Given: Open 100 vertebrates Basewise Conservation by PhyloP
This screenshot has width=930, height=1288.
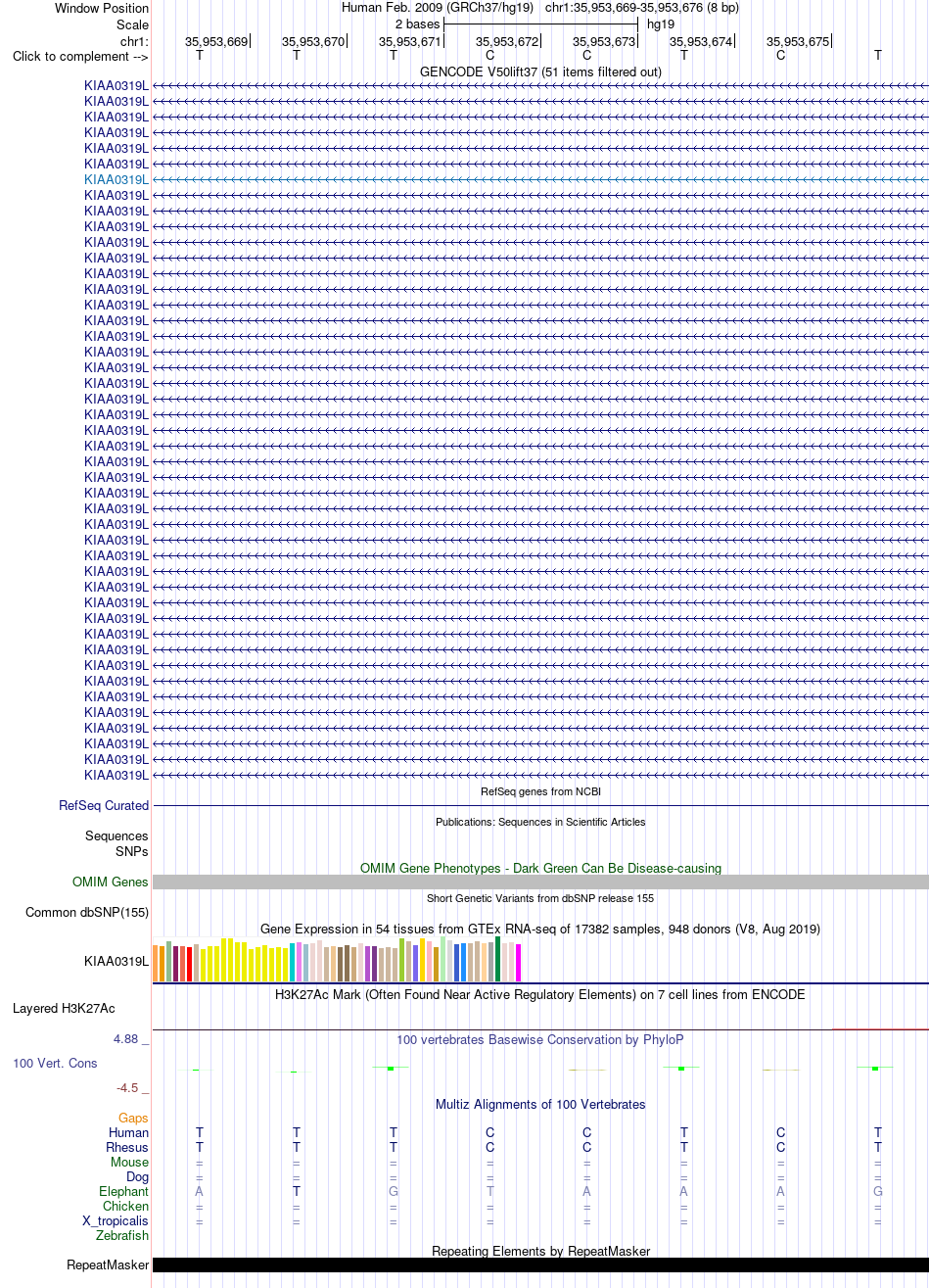Looking at the screenshot, I should [540, 1039].
